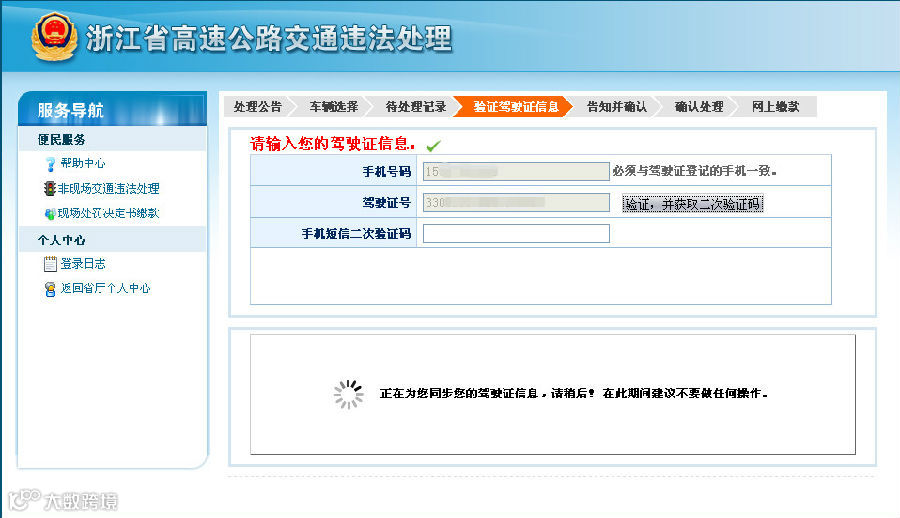Focus the 驾驶证号 input field

516,202
